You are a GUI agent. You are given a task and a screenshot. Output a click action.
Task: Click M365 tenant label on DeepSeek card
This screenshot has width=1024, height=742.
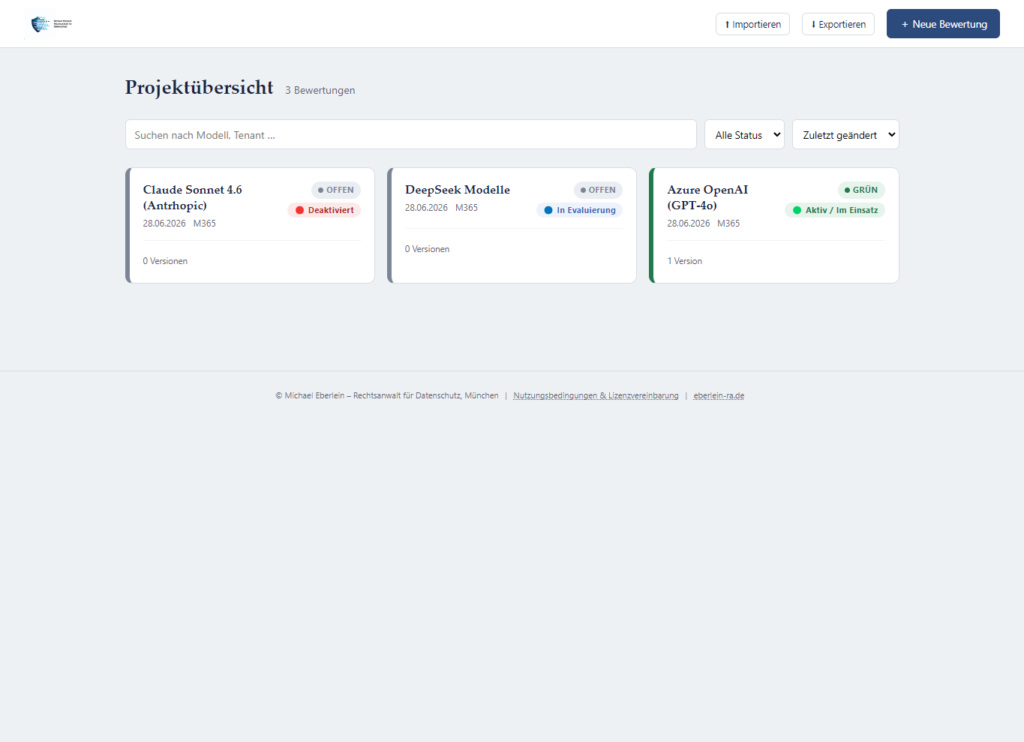pos(466,208)
